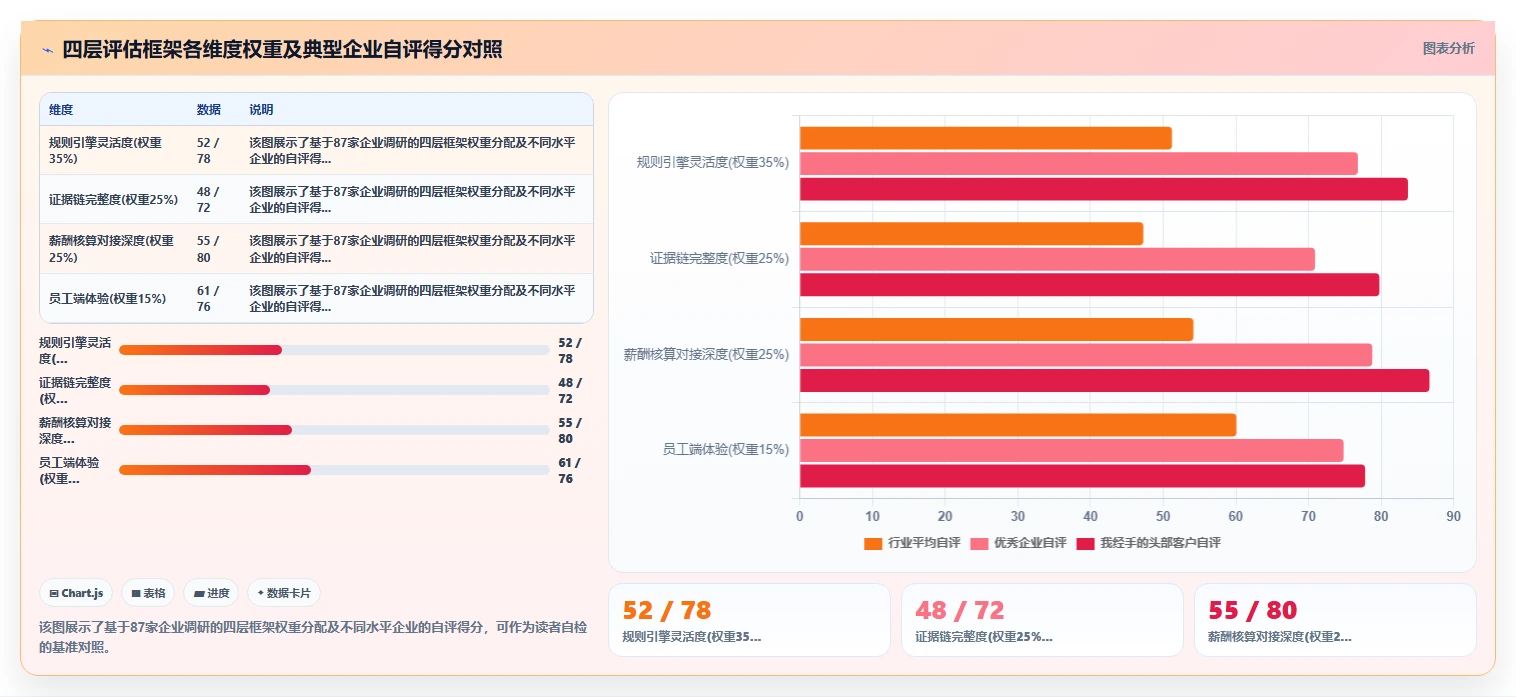
Task: Select the 进度 chip
Action: click(x=212, y=593)
